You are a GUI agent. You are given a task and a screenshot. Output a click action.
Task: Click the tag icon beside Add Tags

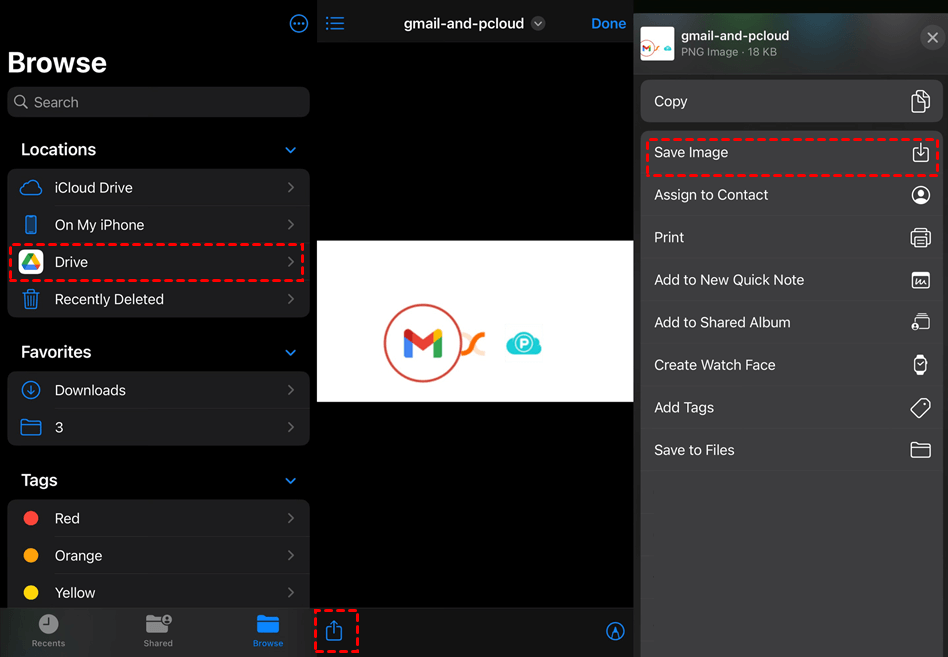click(920, 407)
